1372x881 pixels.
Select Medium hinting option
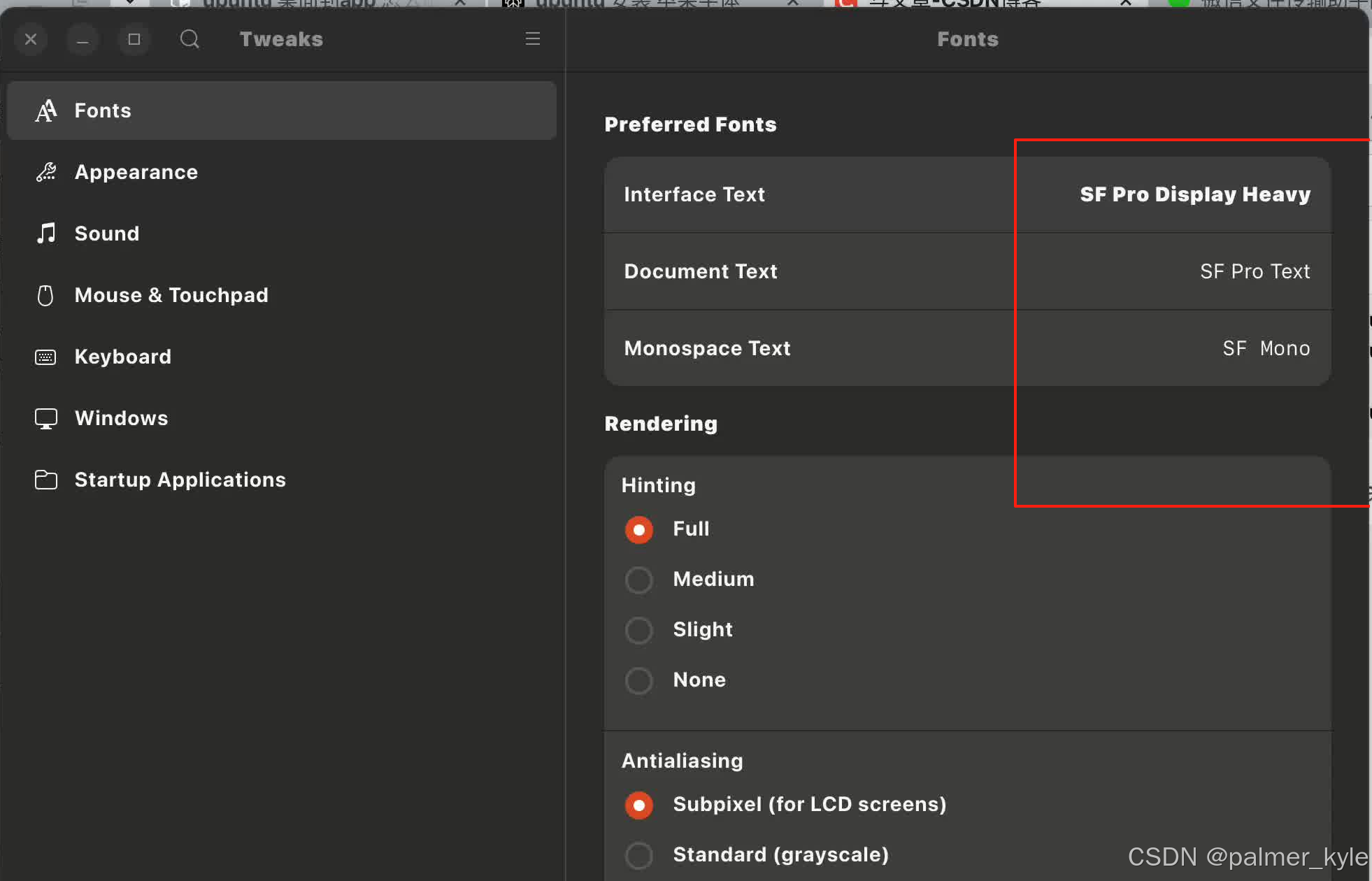click(639, 580)
